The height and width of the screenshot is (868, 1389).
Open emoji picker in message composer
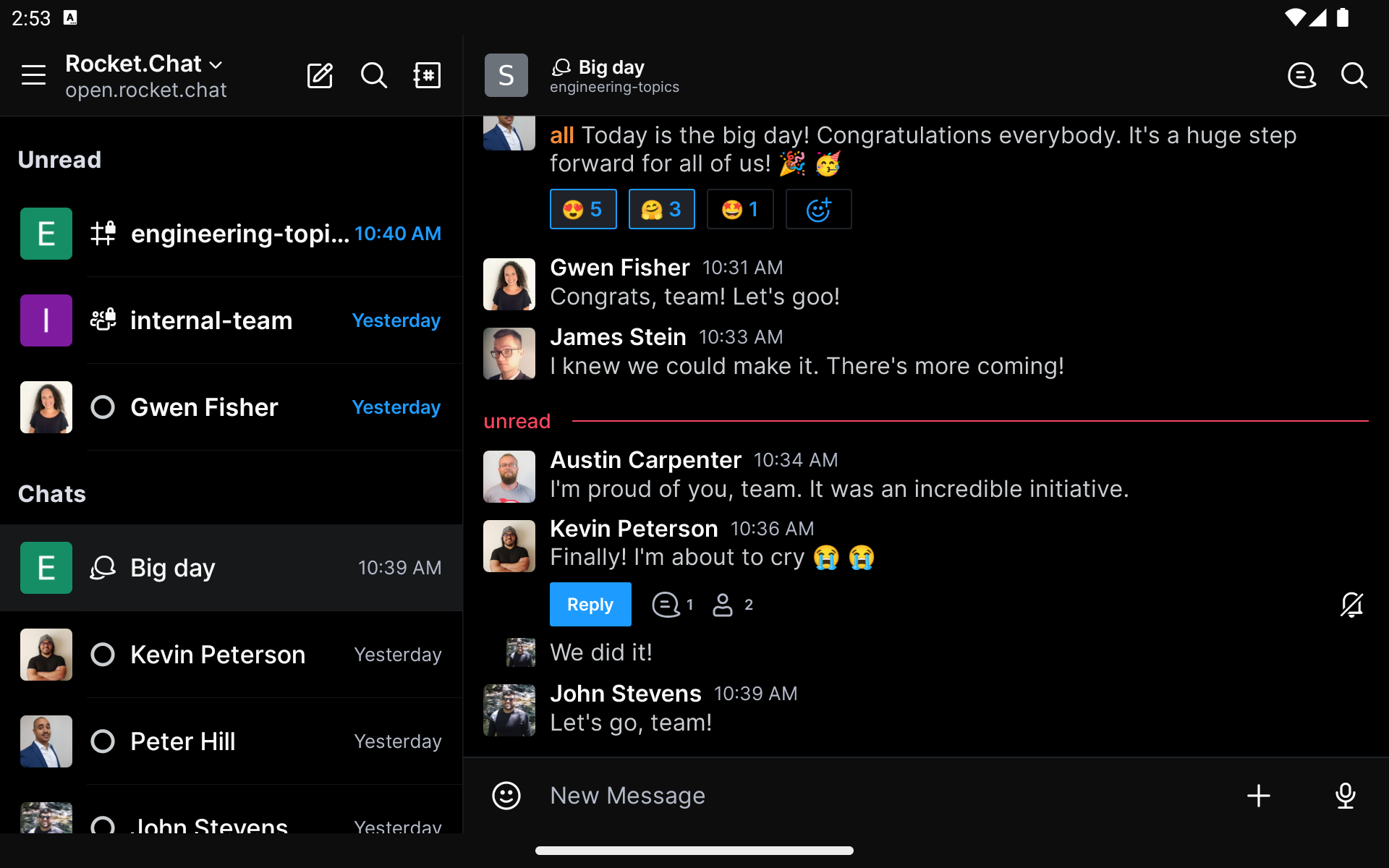click(506, 796)
